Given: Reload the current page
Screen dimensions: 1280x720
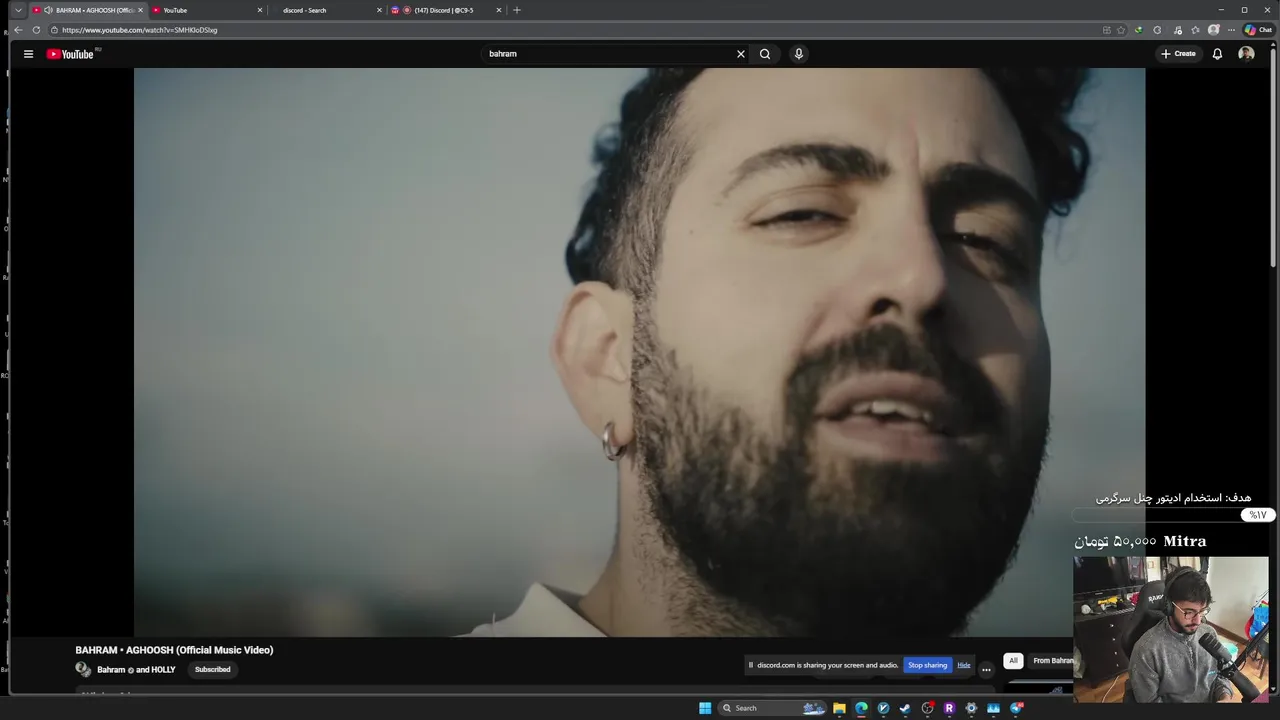Looking at the screenshot, I should click(36, 30).
